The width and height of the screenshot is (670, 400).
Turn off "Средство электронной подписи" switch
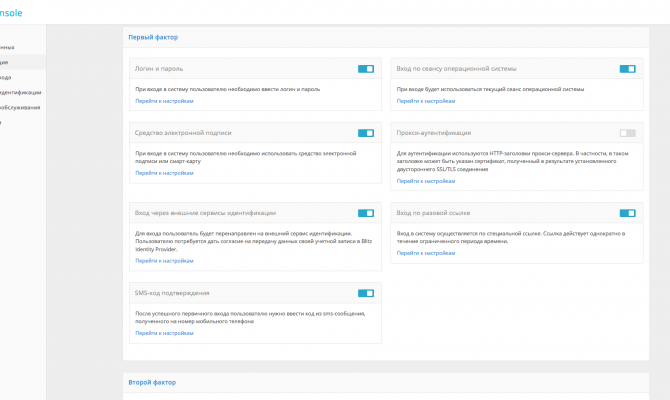pyautogui.click(x=366, y=132)
